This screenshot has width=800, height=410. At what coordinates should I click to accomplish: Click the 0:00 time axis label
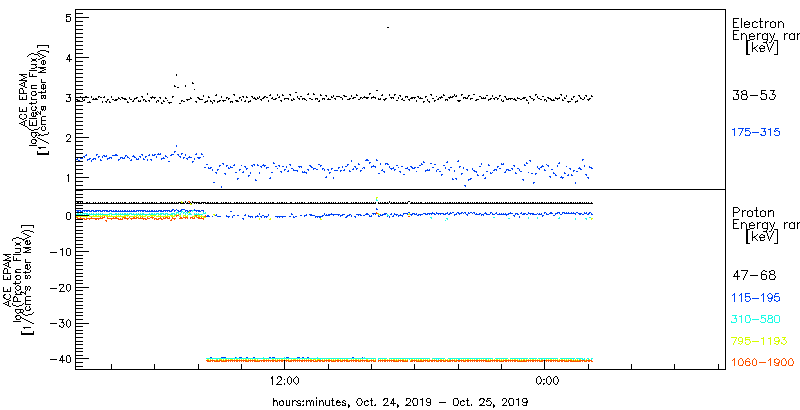pyautogui.click(x=545, y=381)
